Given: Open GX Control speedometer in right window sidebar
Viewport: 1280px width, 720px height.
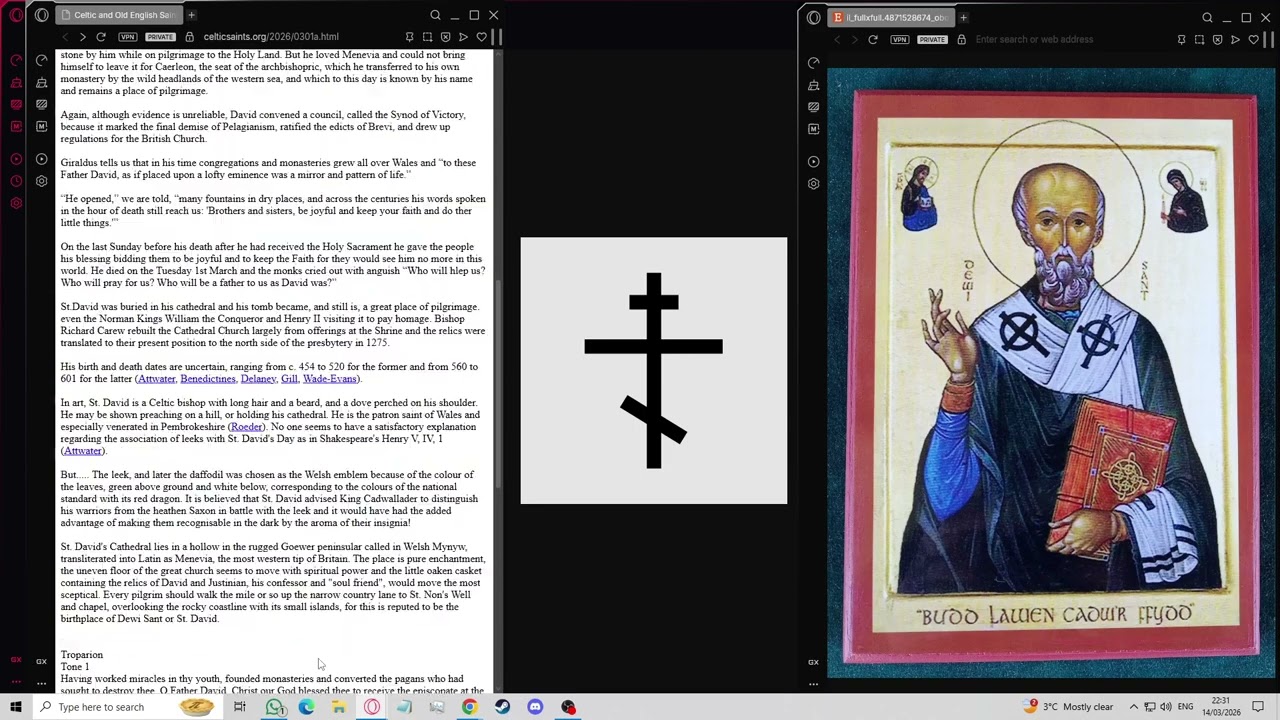Looking at the screenshot, I should (813, 62).
